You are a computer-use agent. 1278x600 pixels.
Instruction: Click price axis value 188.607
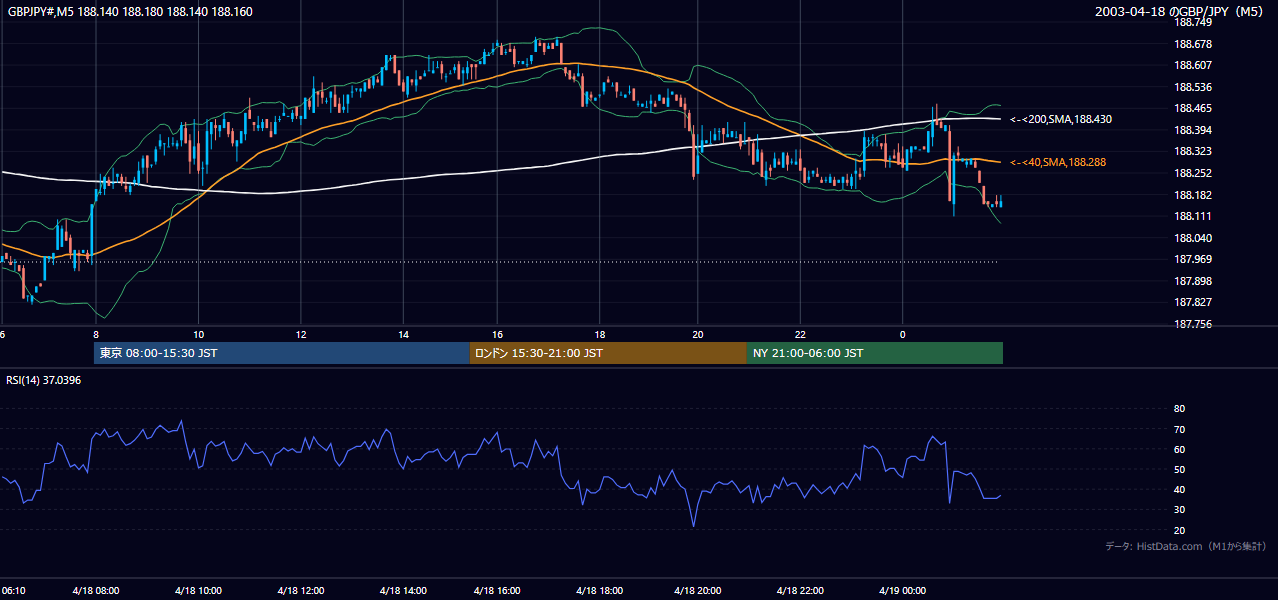1192,65
